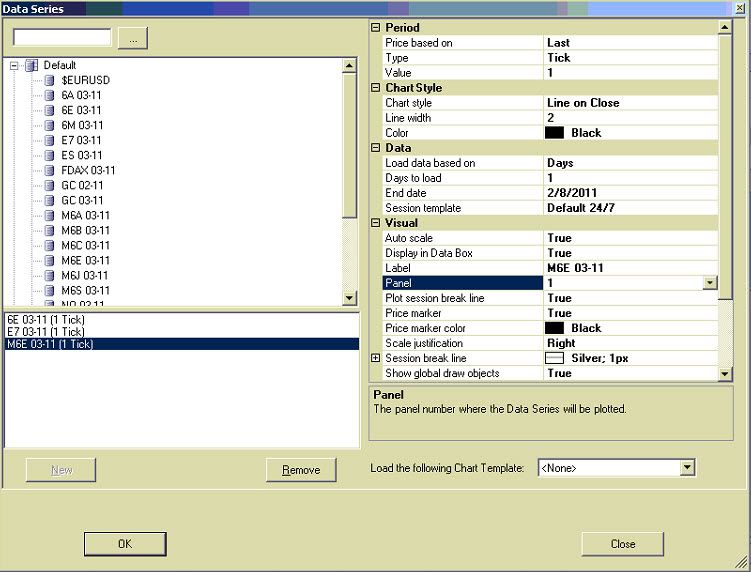
Task: Select the ES 03-11 instrument icon
Action: pos(49,155)
